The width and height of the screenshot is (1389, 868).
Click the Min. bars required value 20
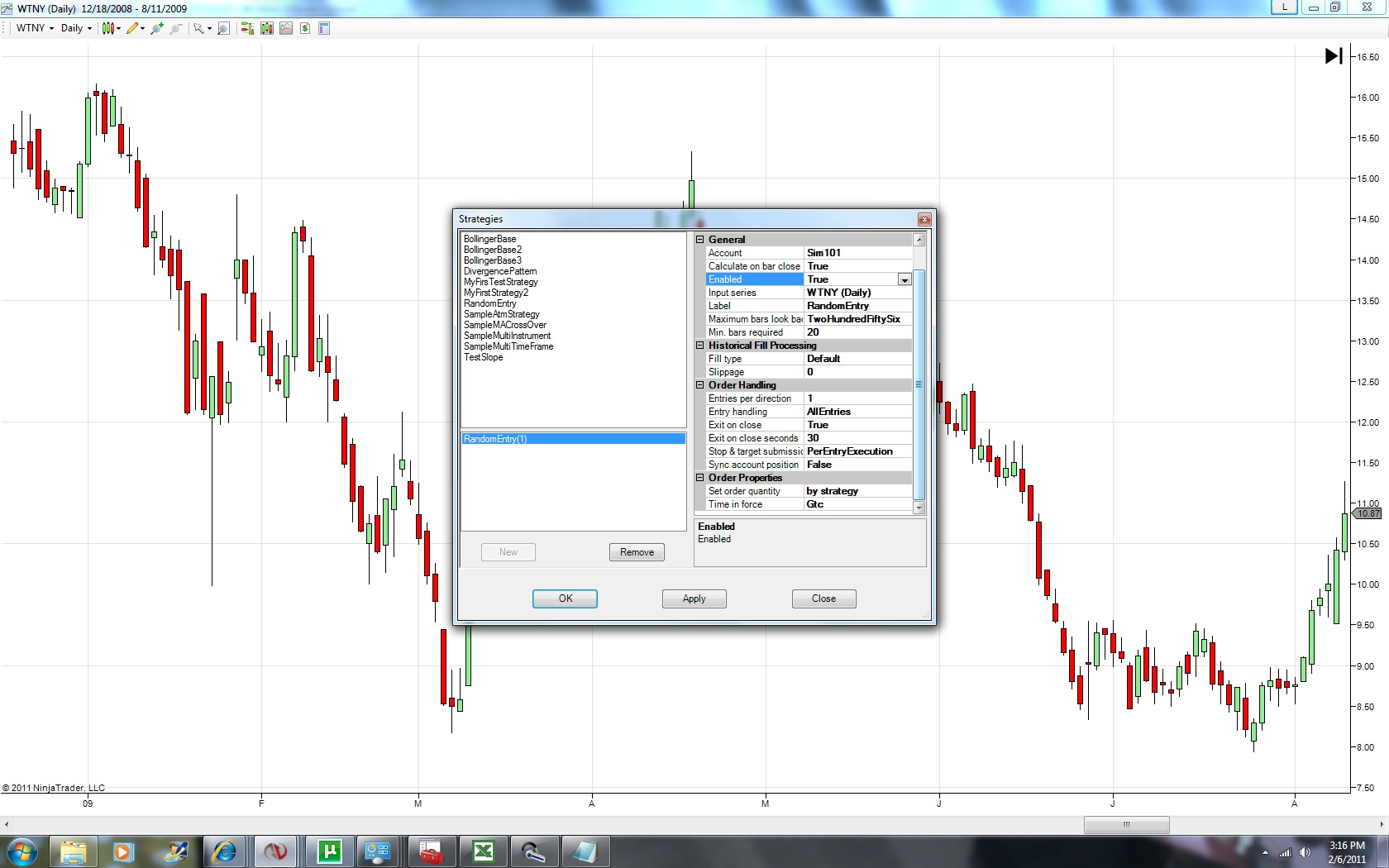[858, 332]
